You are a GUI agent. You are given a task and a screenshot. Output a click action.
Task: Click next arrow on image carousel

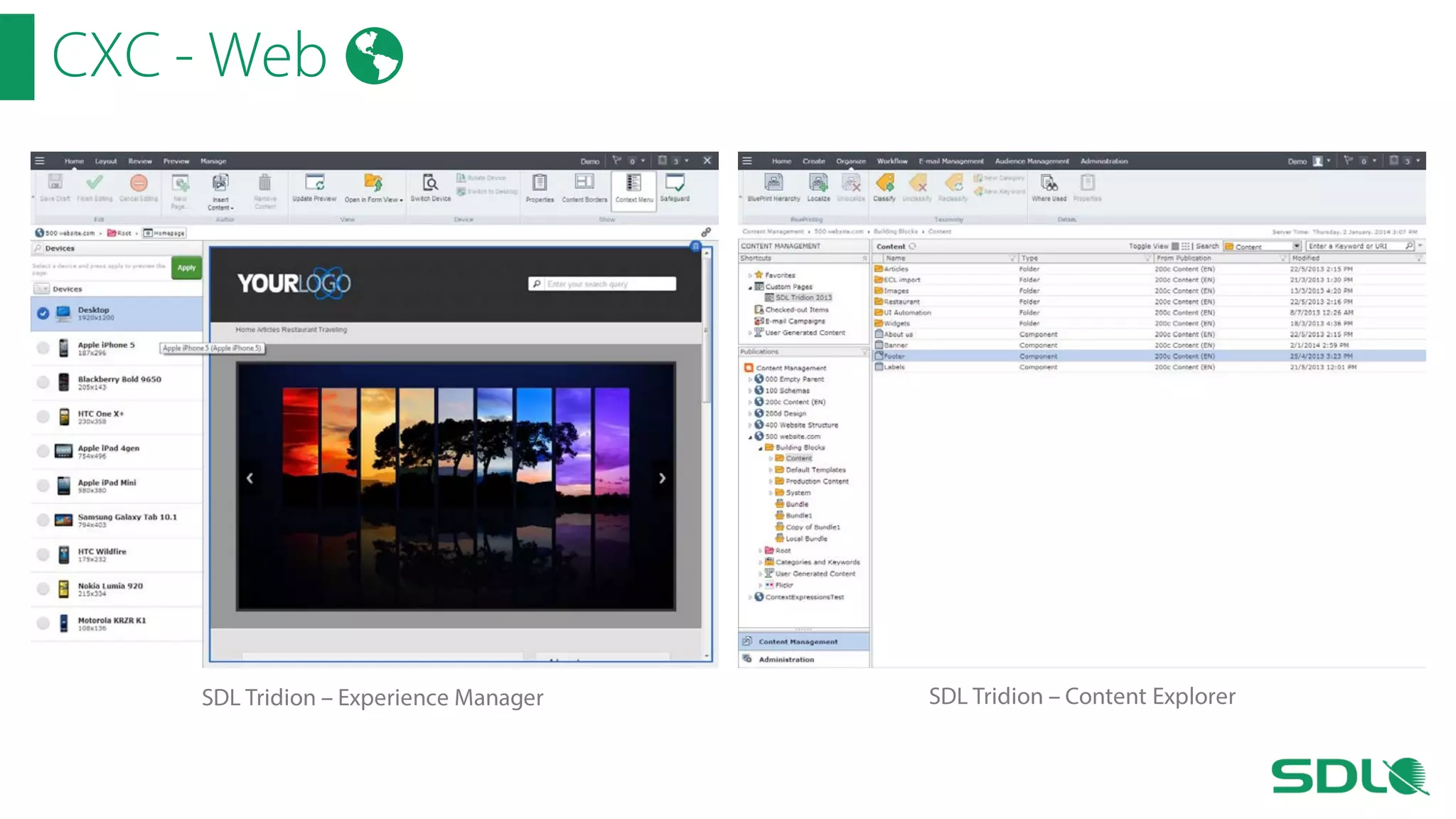[662, 478]
